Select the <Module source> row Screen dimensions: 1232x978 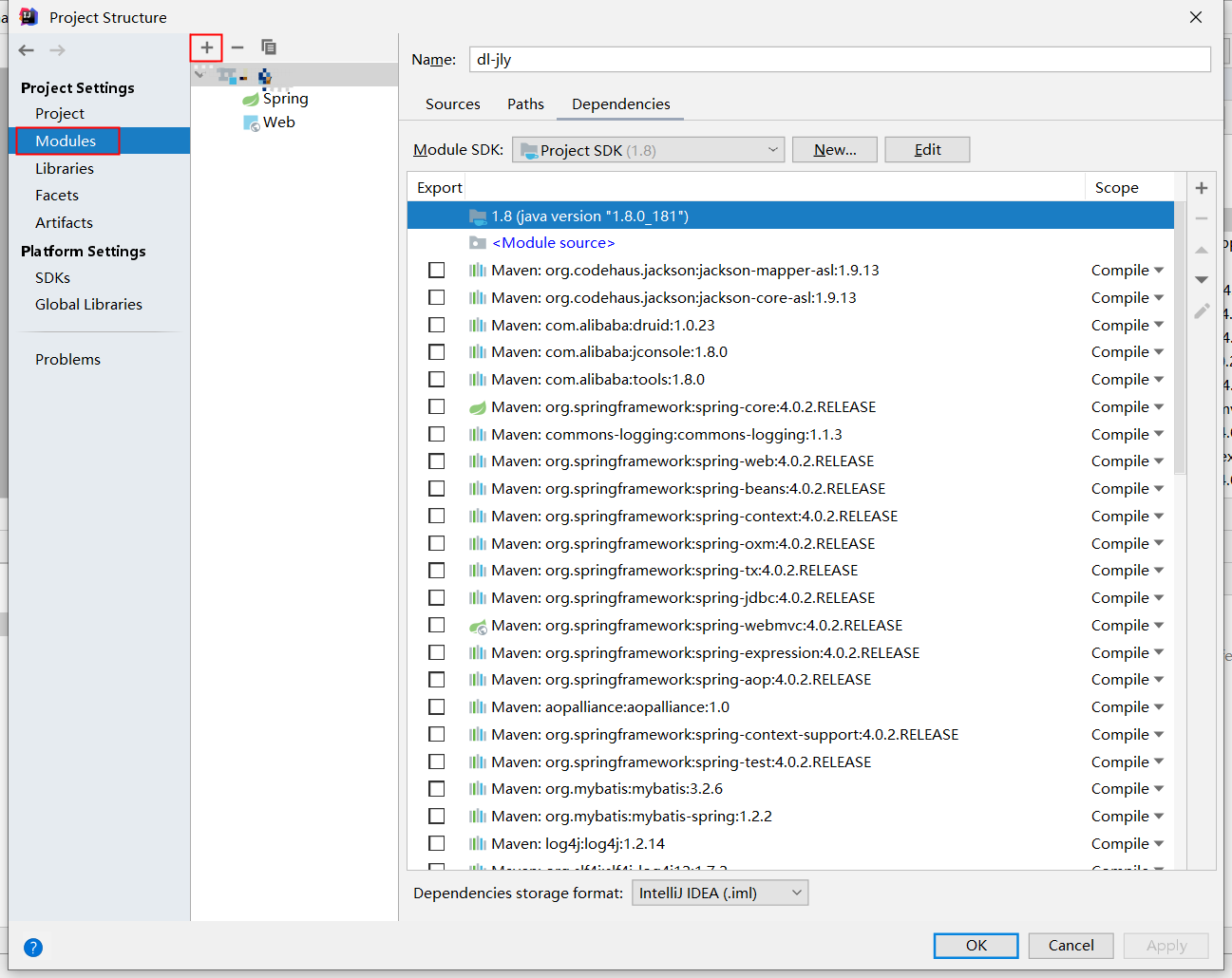pos(790,243)
